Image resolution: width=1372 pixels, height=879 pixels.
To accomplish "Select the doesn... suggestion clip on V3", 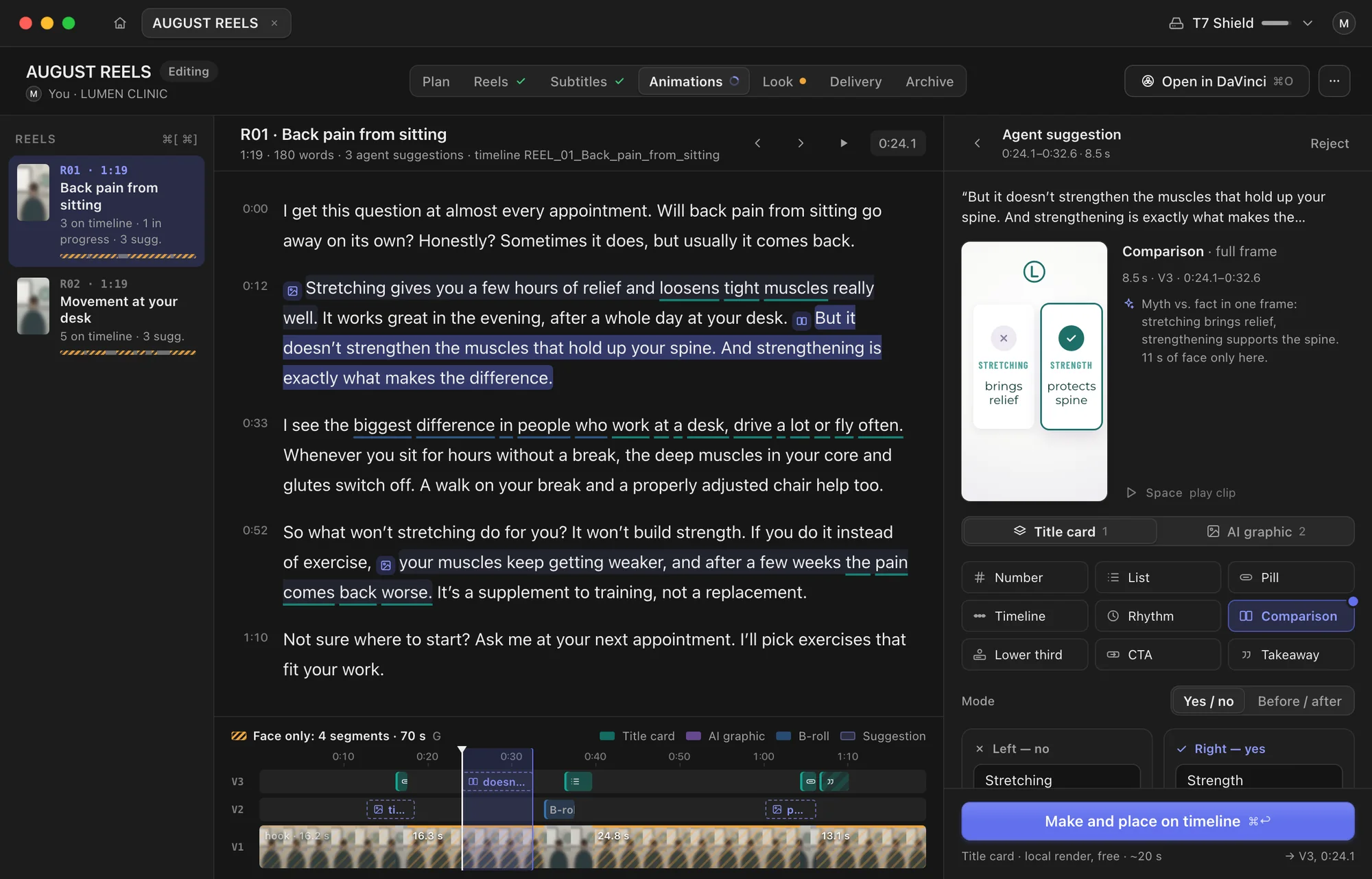I will (497, 782).
